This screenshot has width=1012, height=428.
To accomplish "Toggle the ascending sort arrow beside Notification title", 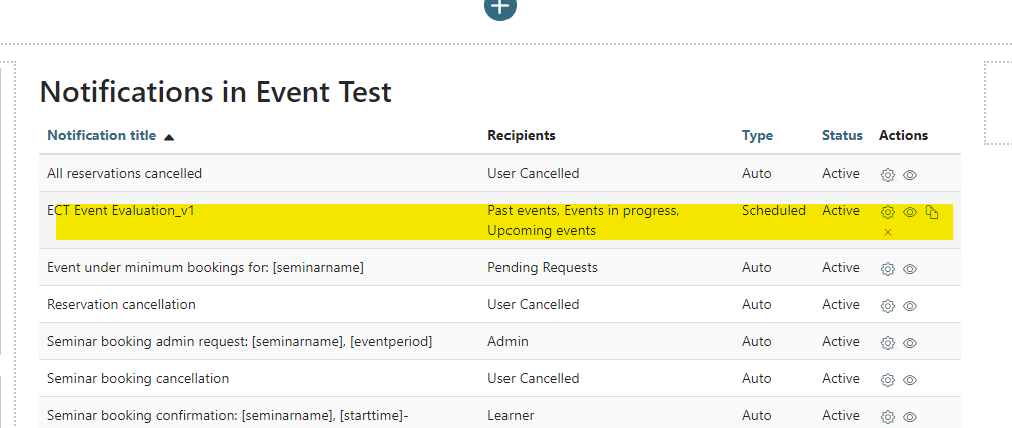I will [169, 137].
